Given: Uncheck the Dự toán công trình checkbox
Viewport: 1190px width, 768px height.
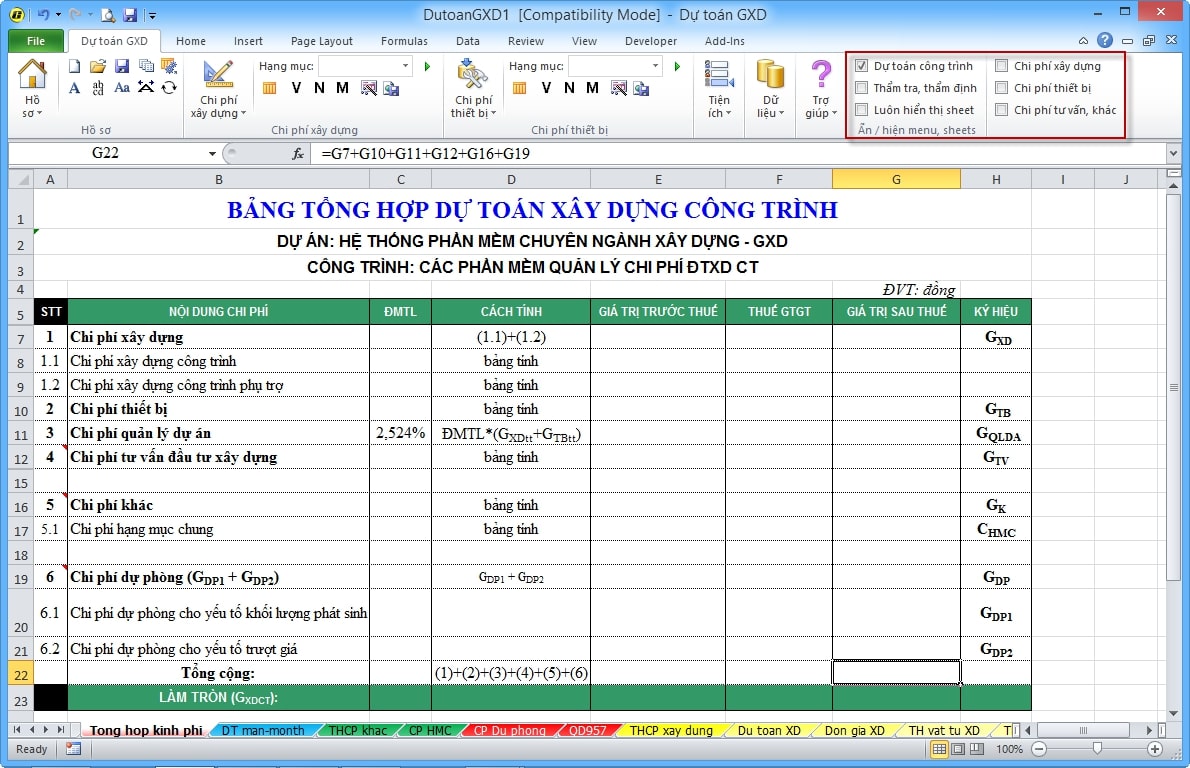Looking at the screenshot, I should (x=862, y=66).
